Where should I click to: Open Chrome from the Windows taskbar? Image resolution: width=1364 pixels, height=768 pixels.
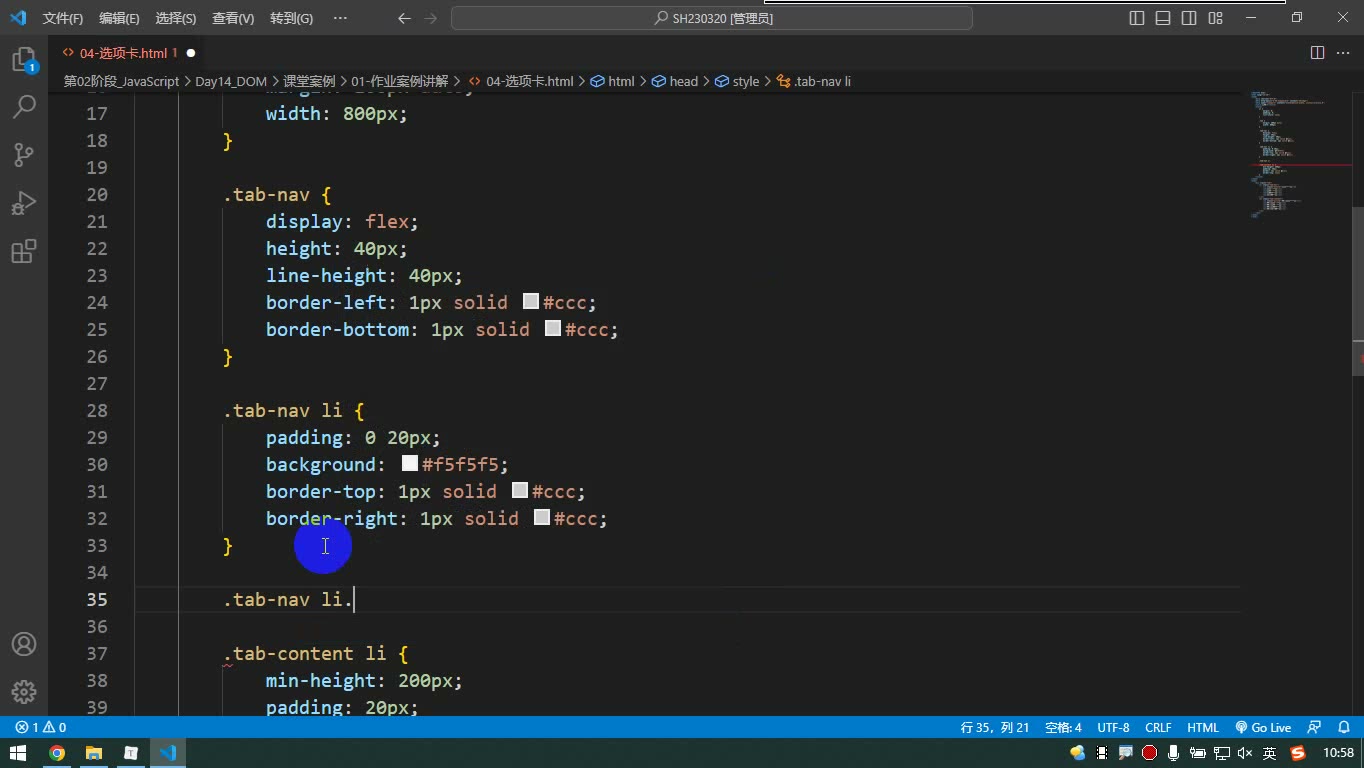57,753
